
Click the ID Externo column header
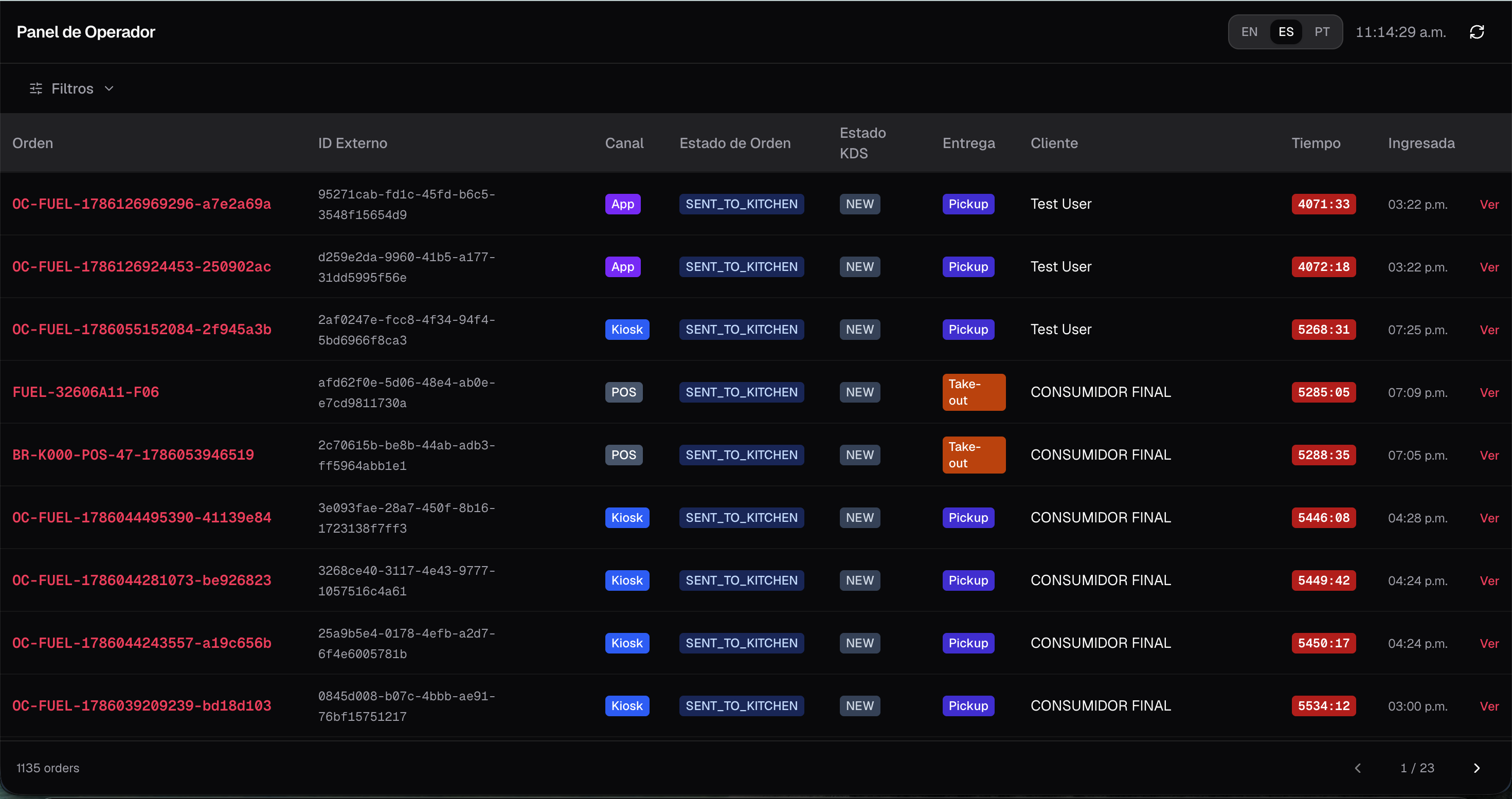point(352,143)
